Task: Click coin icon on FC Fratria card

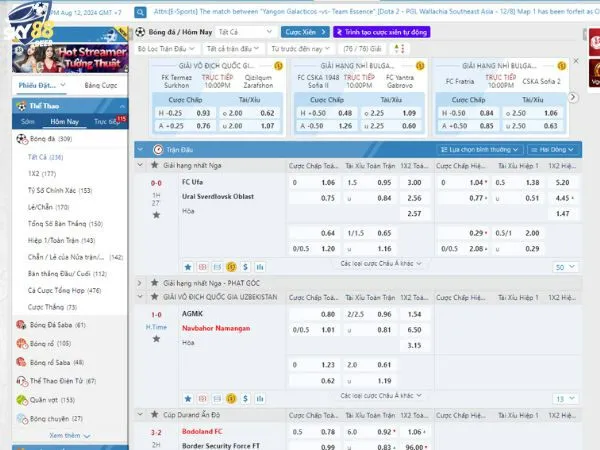Action: [x=561, y=66]
